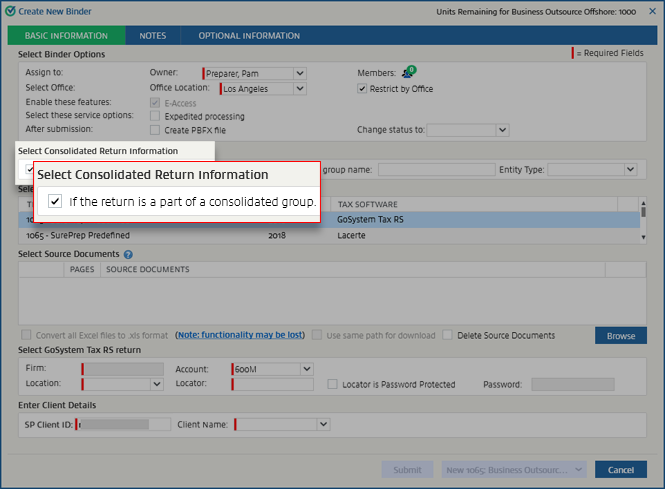Toggle Restrict by Office checkbox
Viewport: 665px width, 489px height.
tap(362, 88)
